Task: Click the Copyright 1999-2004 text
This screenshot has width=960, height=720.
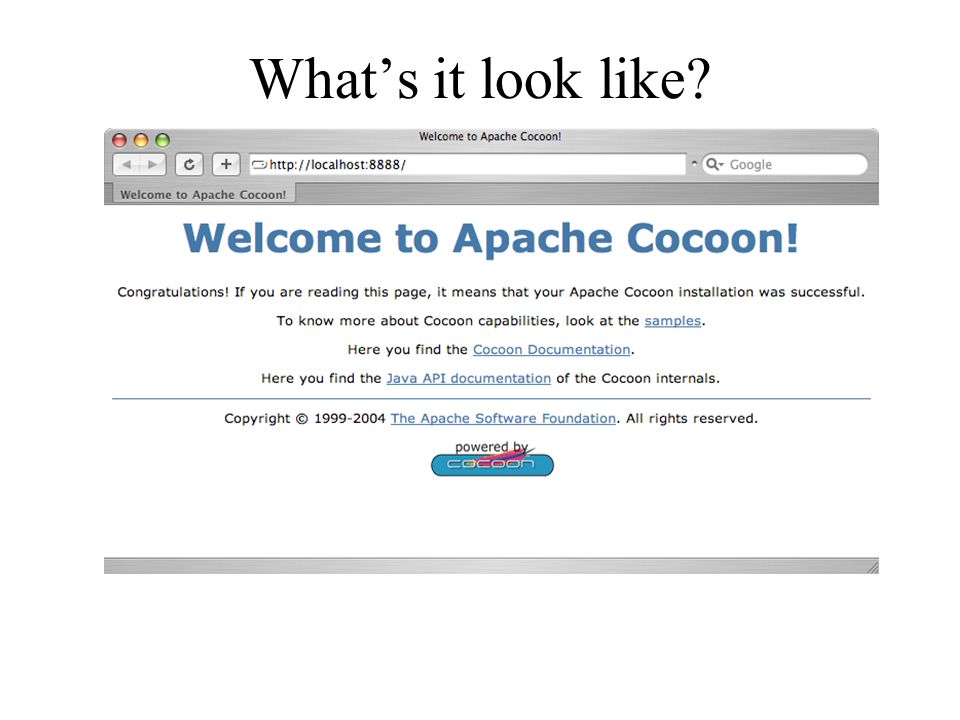Action: pos(304,418)
